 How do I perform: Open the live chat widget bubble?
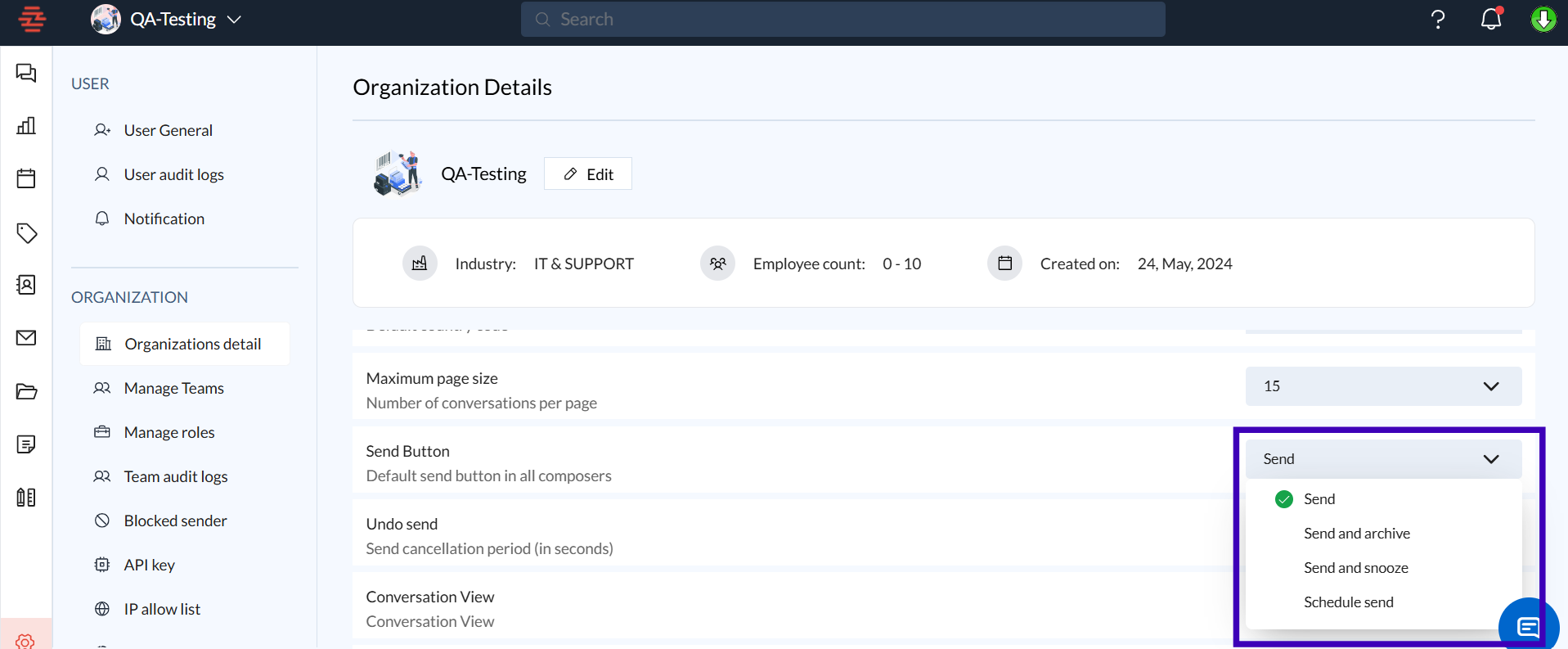pyautogui.click(x=1527, y=626)
